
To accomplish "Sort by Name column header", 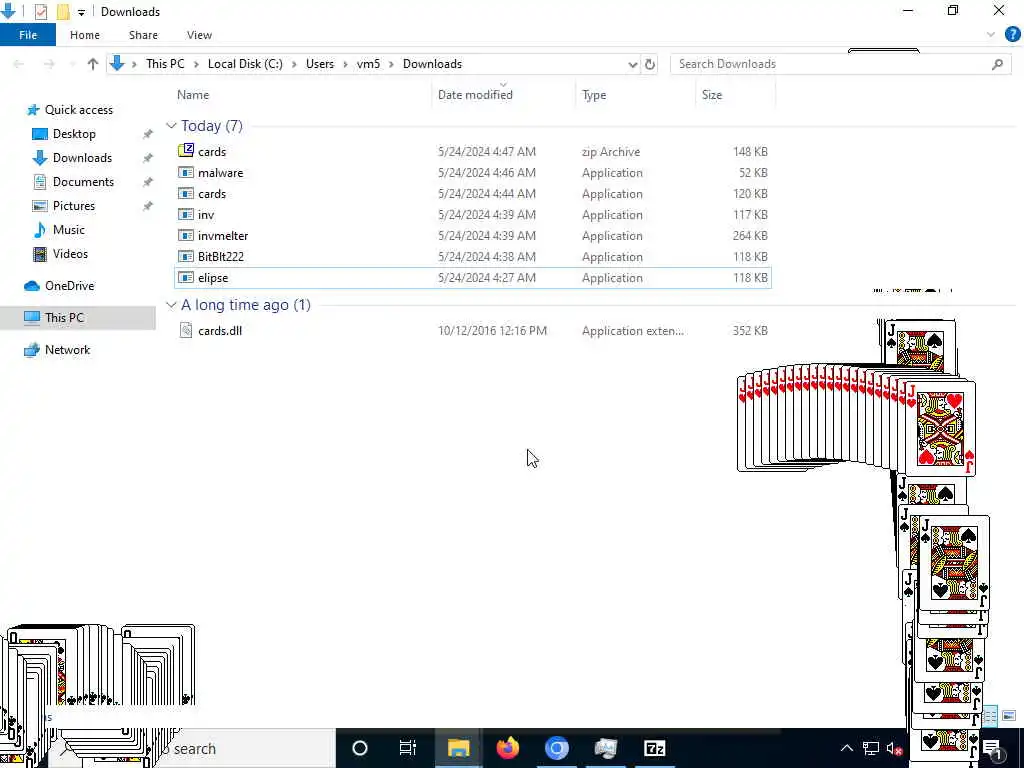I will (193, 95).
